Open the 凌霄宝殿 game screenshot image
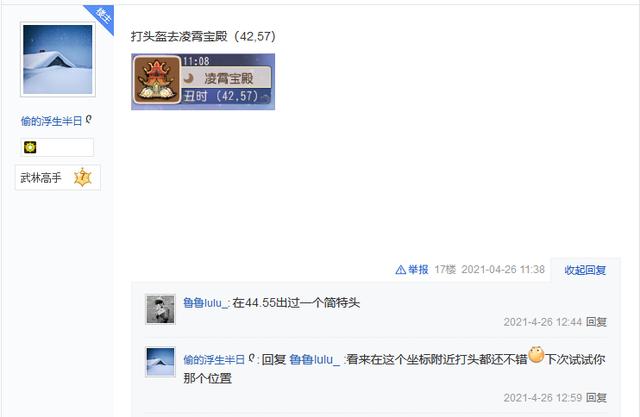This screenshot has height=417, width=640. pyautogui.click(x=203, y=82)
